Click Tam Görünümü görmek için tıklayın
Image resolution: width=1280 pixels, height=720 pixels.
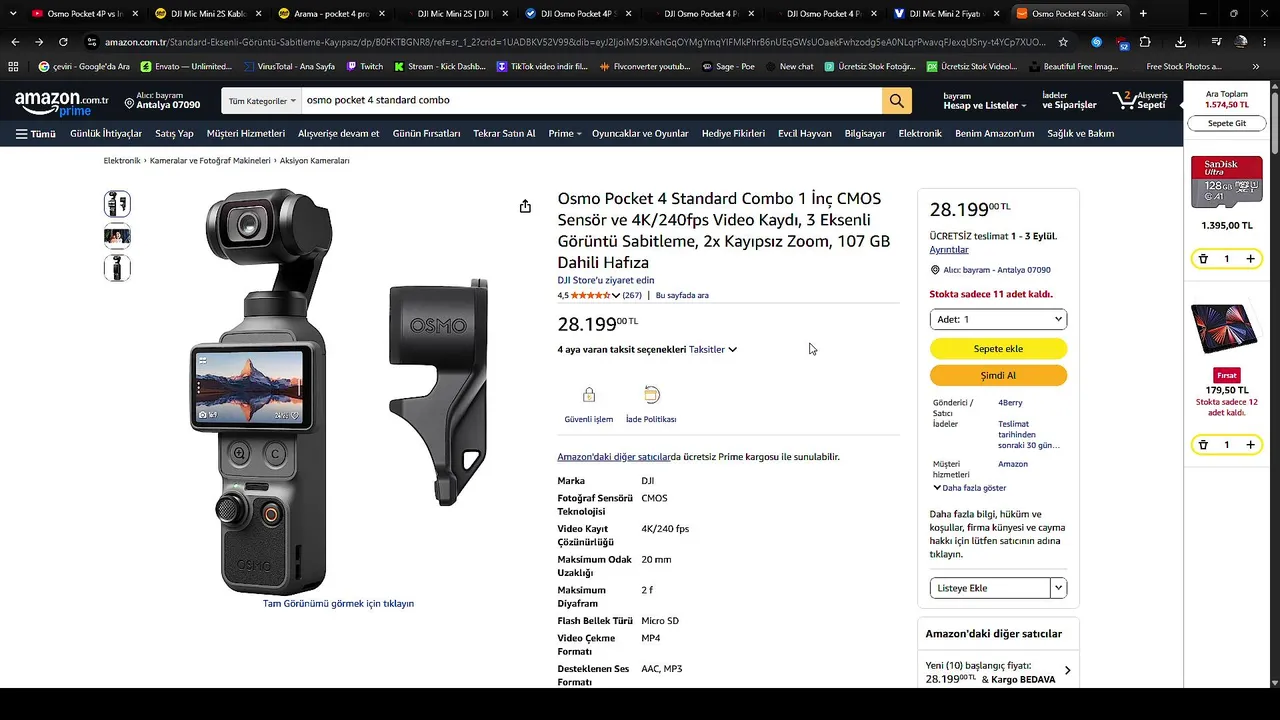pyautogui.click(x=338, y=604)
